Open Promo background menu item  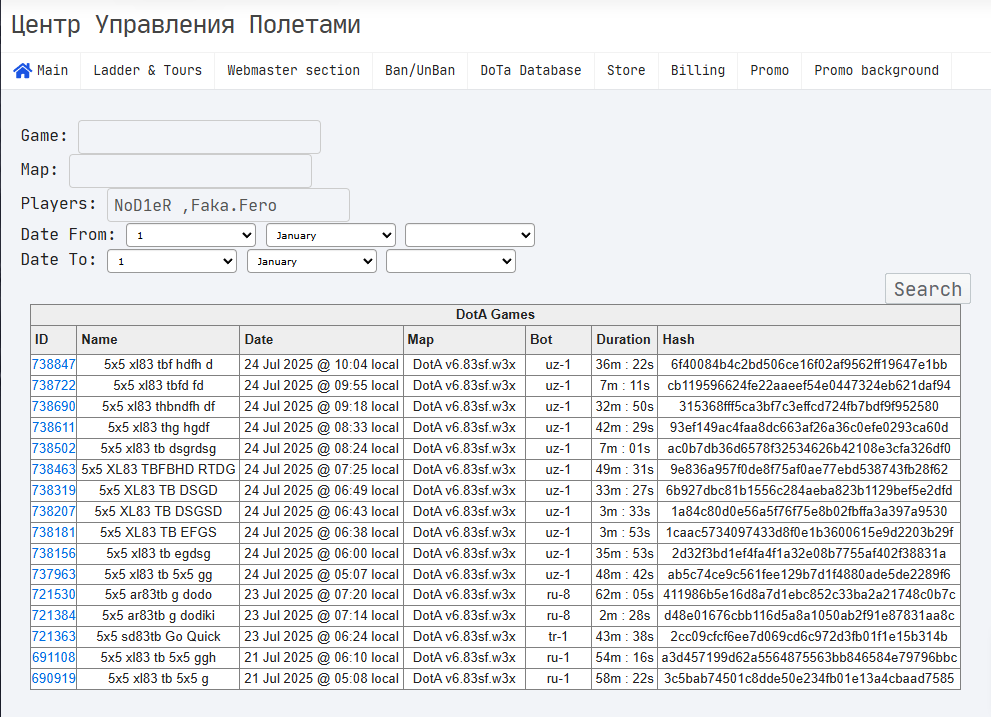tap(876, 70)
